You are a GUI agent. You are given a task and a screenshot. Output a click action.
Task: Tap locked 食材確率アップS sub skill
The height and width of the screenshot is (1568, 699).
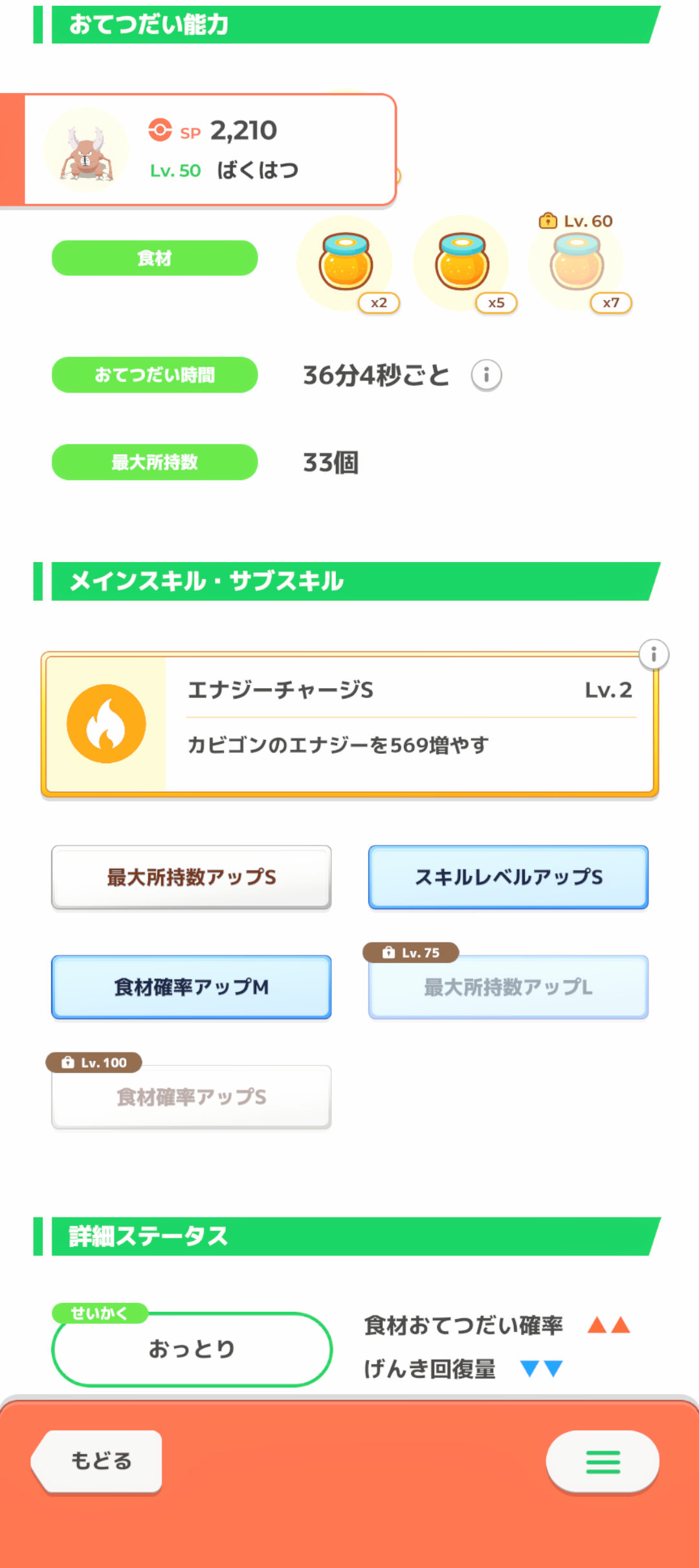click(192, 1097)
